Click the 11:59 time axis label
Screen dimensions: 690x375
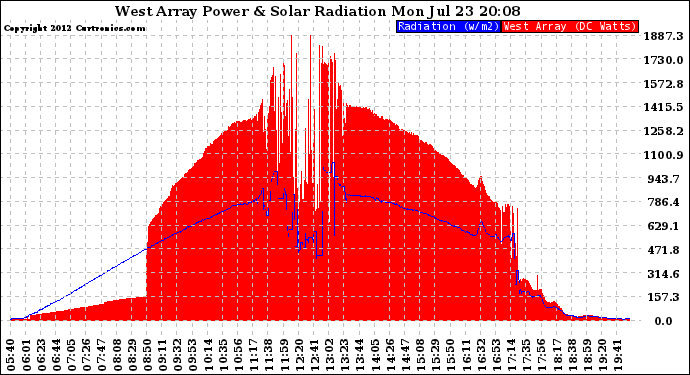pos(284,354)
